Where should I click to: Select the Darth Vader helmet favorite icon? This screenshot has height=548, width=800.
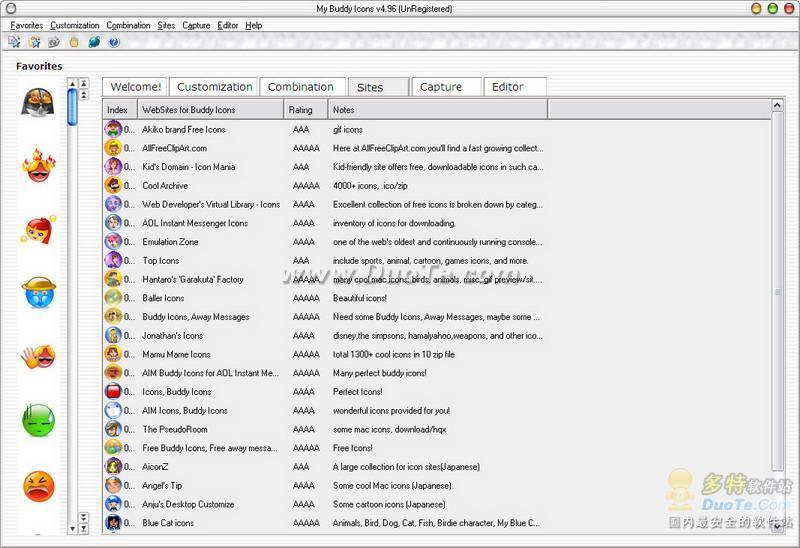tap(38, 102)
